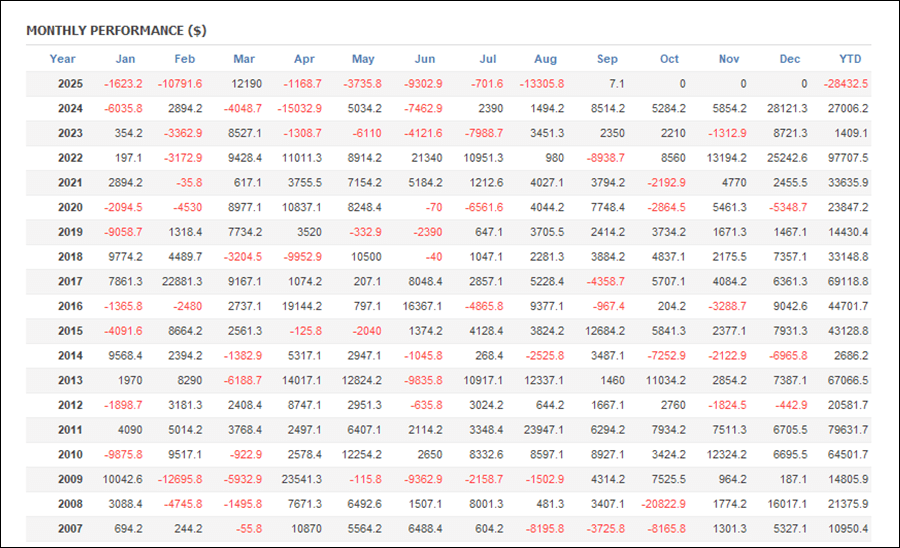The image size is (900, 548).
Task: Click the May column header
Action: (364, 59)
